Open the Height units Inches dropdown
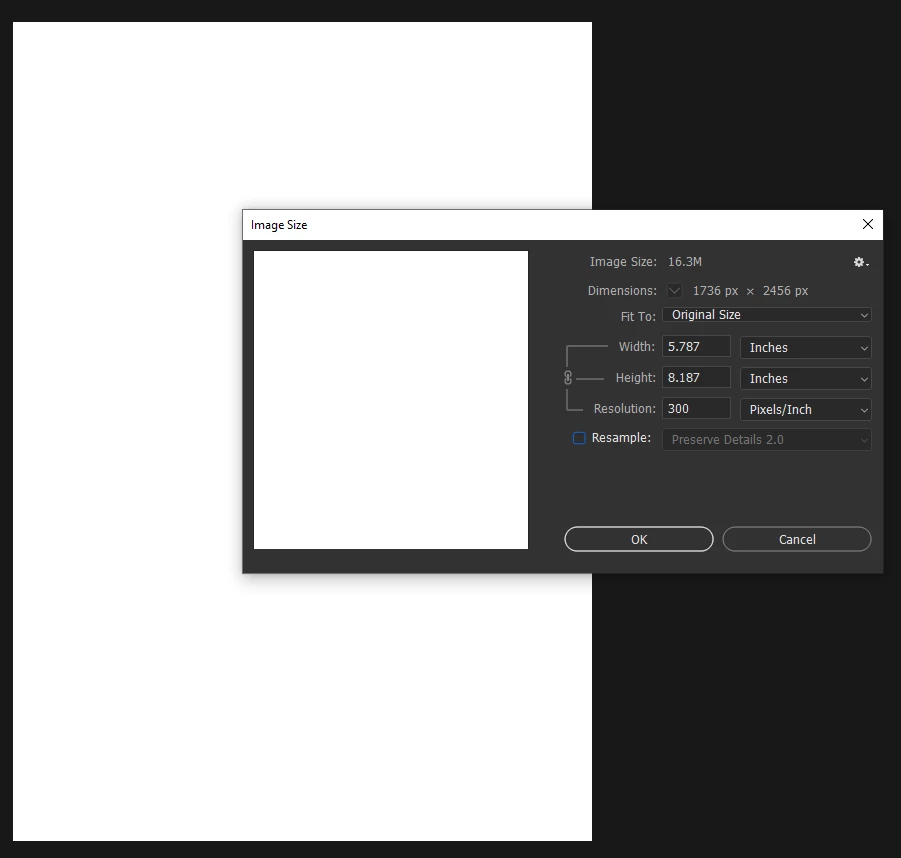Image resolution: width=901 pixels, height=858 pixels. pyautogui.click(x=806, y=379)
